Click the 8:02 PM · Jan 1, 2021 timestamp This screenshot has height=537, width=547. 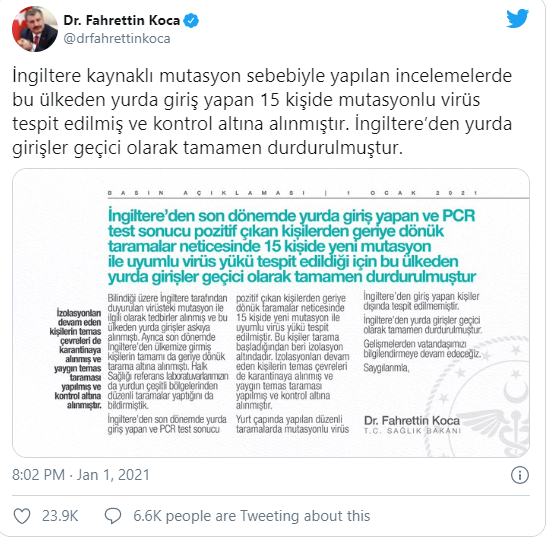pyautogui.click(x=81, y=475)
